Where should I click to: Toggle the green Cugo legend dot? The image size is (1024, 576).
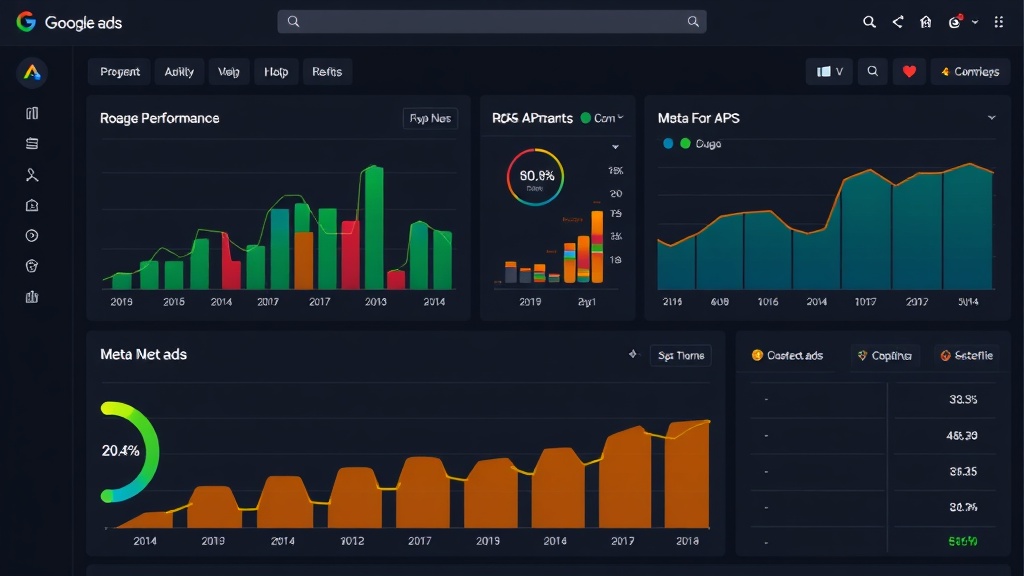[x=685, y=144]
